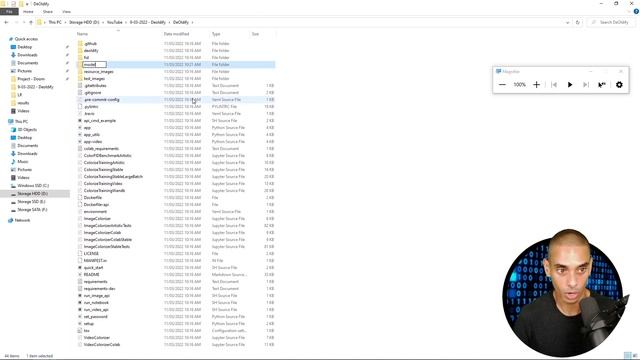Image resolution: width=640 pixels, height=360 pixels.
Task: Select the ImageColorizerColab notebook
Action: 102,233
